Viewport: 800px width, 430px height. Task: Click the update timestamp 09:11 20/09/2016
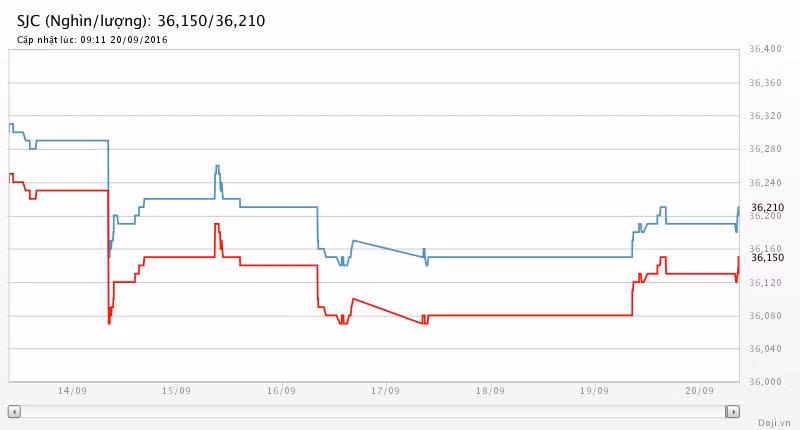pyautogui.click(x=93, y=40)
